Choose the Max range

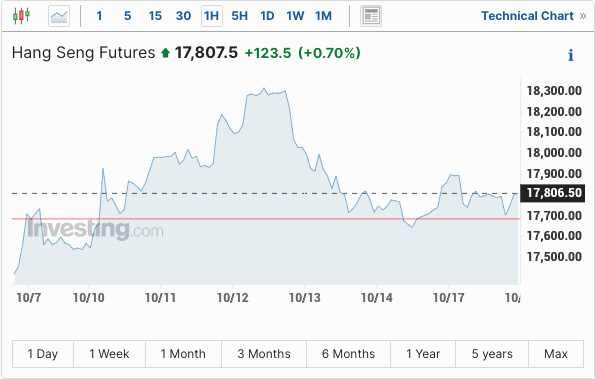click(x=556, y=354)
